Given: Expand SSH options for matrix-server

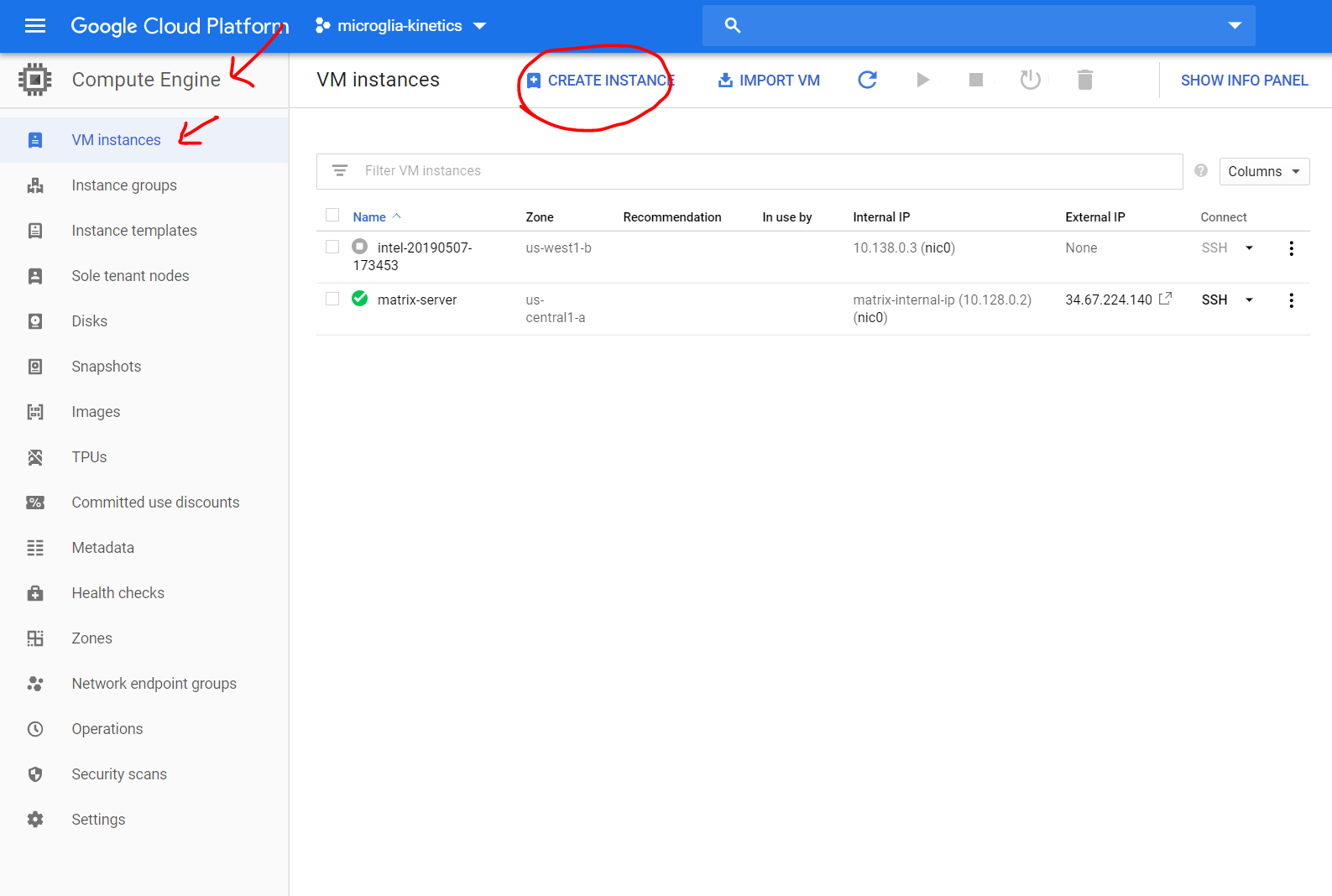Looking at the screenshot, I should point(1249,300).
